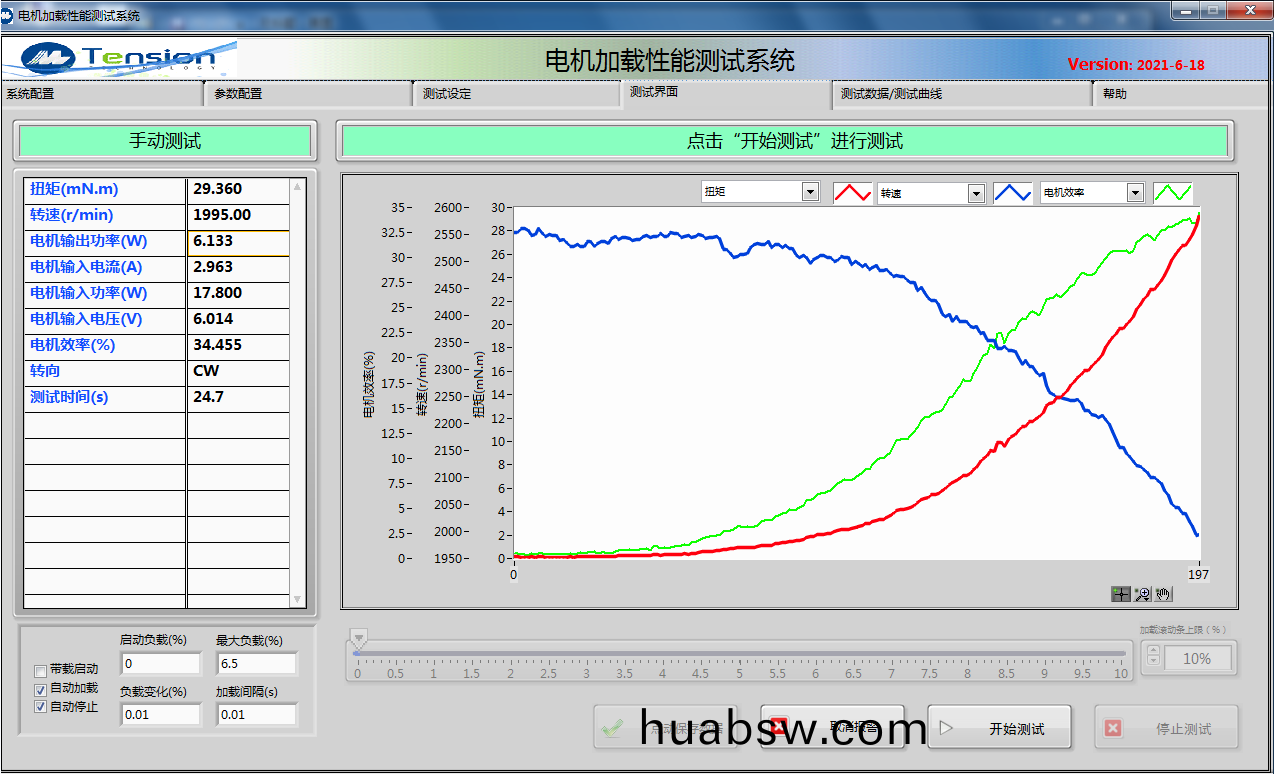Screen dimensions: 1274x774
Task: Open the 电机效率 curve dropdown
Action: click(1135, 192)
